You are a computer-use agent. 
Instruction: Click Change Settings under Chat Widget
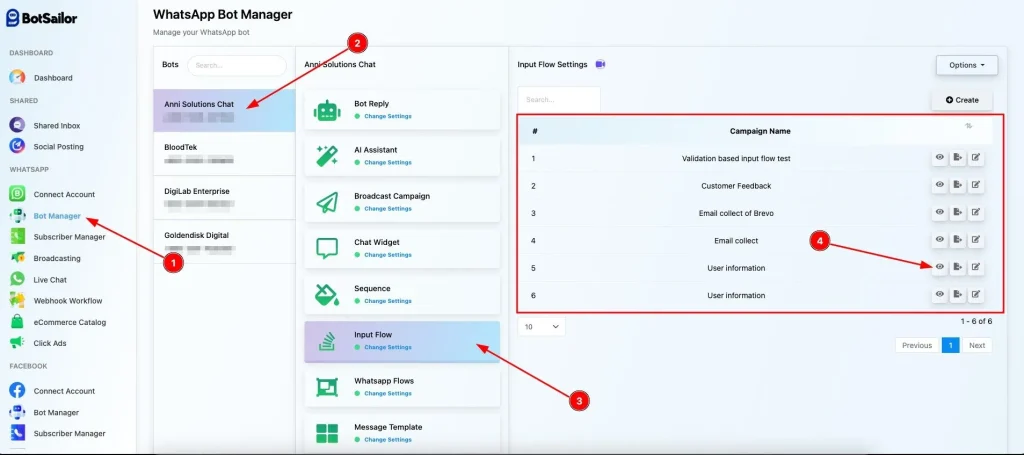387,255
